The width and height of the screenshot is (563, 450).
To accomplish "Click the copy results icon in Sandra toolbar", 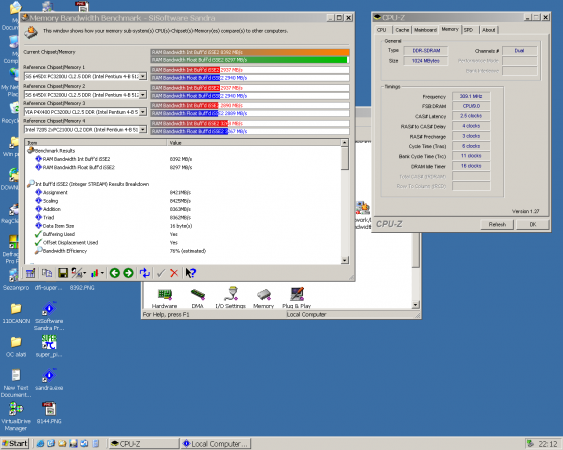I will click(x=47, y=273).
